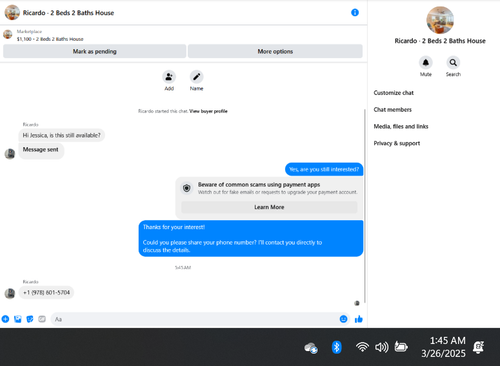The width and height of the screenshot is (500, 366).
Task: Click '$1,100 · 2 Beds 2 Baths House' listing text
Action: pyautogui.click(x=50, y=39)
